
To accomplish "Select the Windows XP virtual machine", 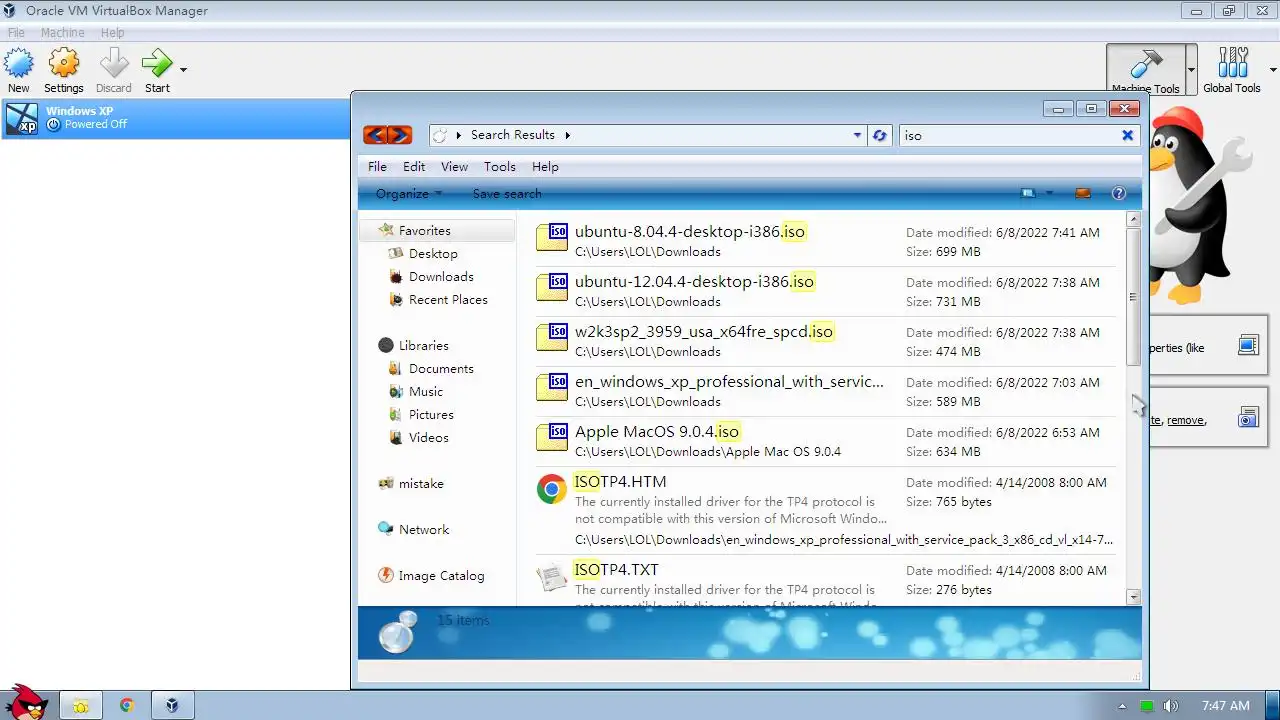I will tap(175, 118).
